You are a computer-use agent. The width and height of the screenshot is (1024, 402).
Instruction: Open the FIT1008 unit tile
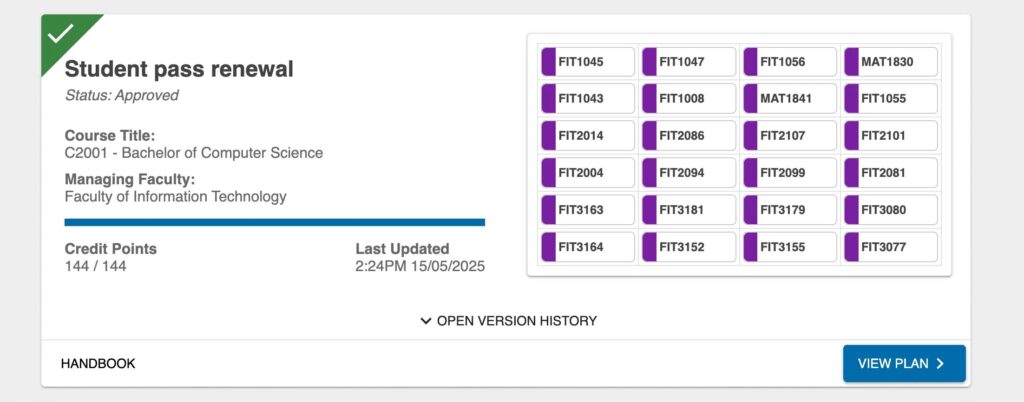click(x=689, y=99)
